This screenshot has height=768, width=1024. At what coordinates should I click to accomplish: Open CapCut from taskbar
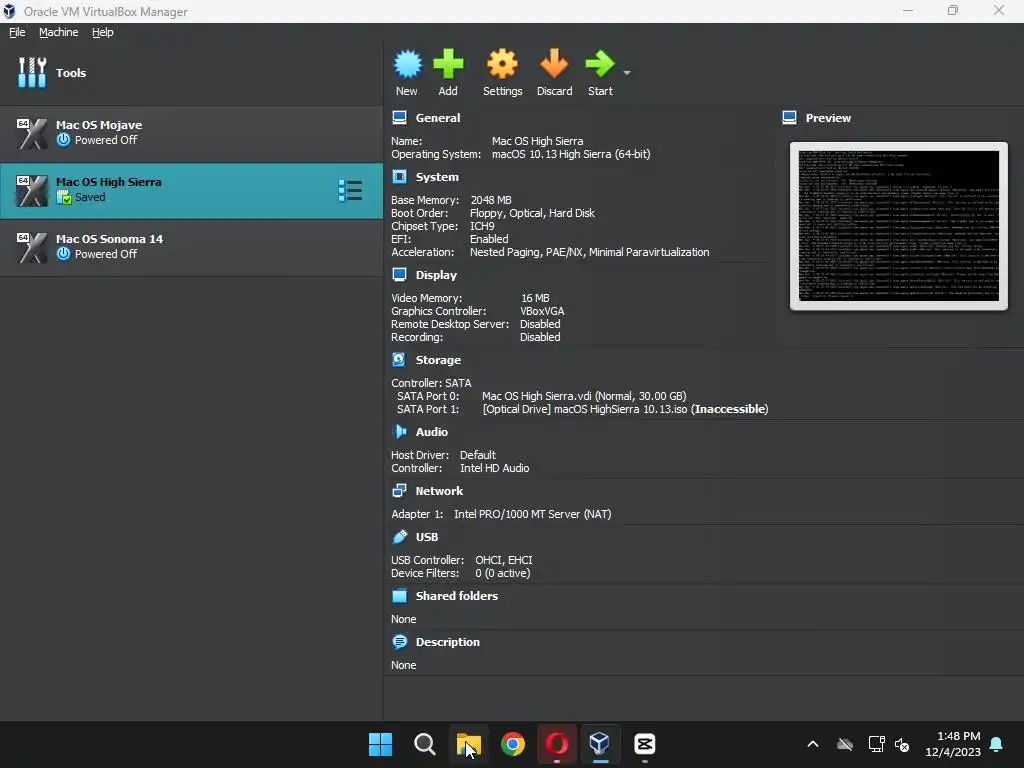[644, 744]
